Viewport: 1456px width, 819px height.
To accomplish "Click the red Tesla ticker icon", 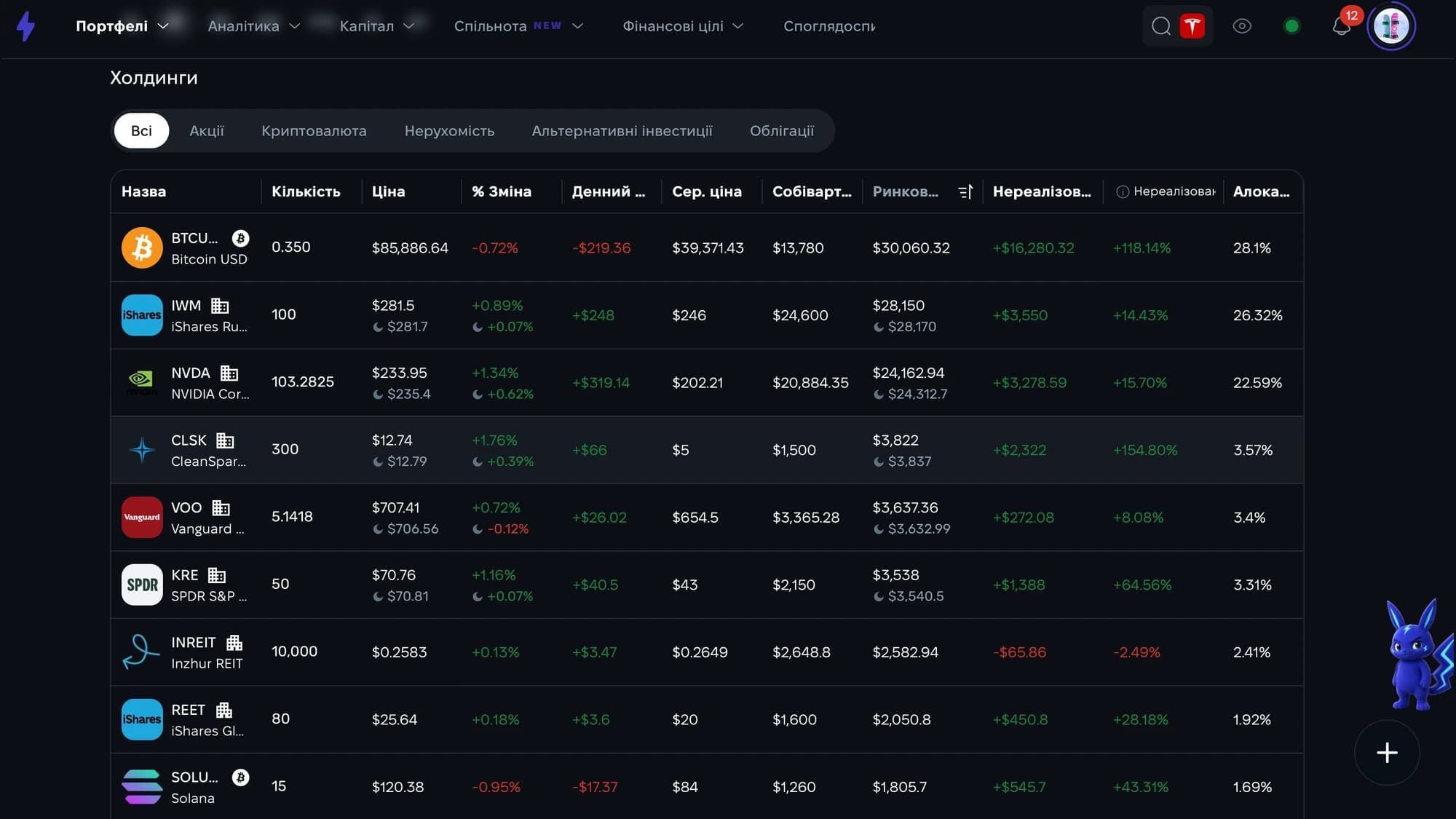I will click(1192, 26).
